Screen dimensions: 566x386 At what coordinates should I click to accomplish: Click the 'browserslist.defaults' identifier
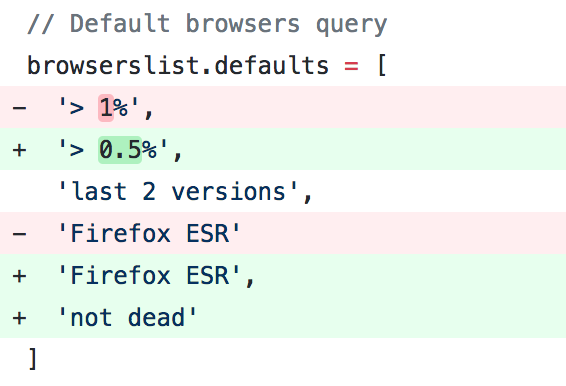coord(178,66)
